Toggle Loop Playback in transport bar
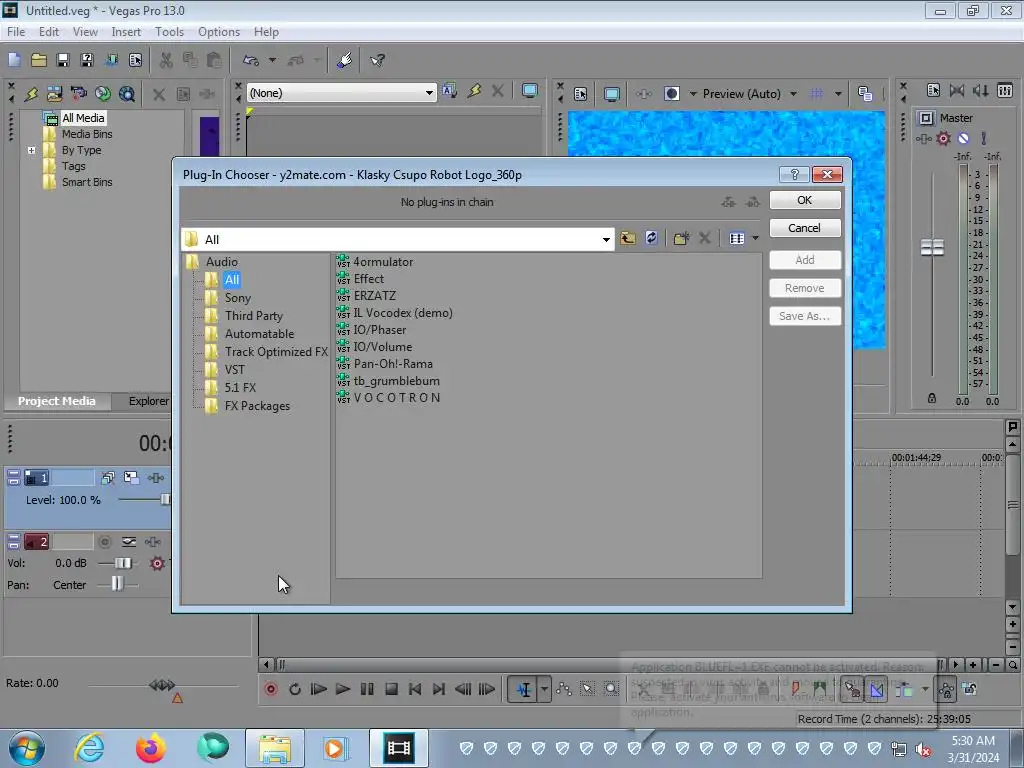 pos(295,689)
